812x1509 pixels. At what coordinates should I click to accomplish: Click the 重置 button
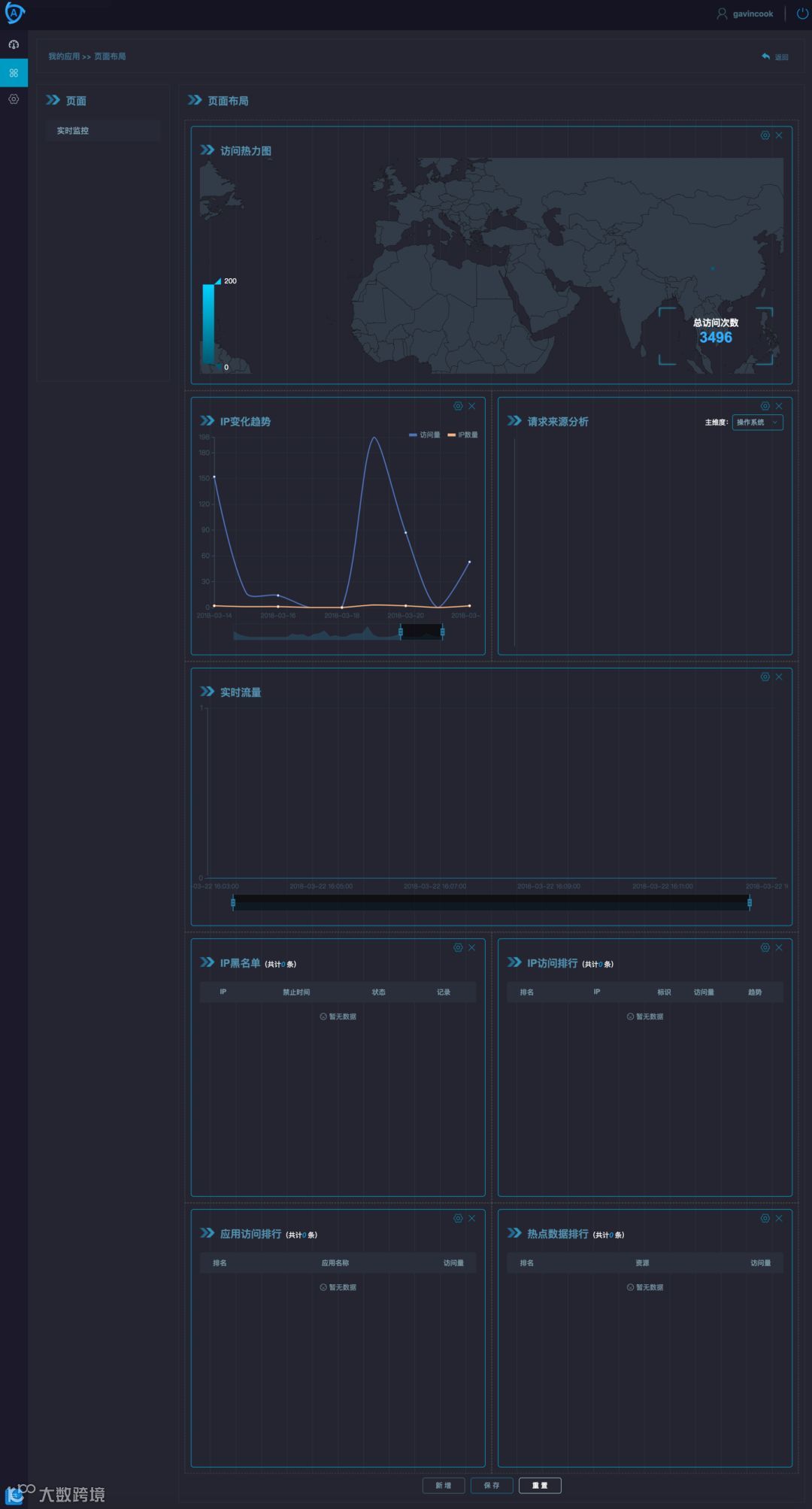[540, 1485]
